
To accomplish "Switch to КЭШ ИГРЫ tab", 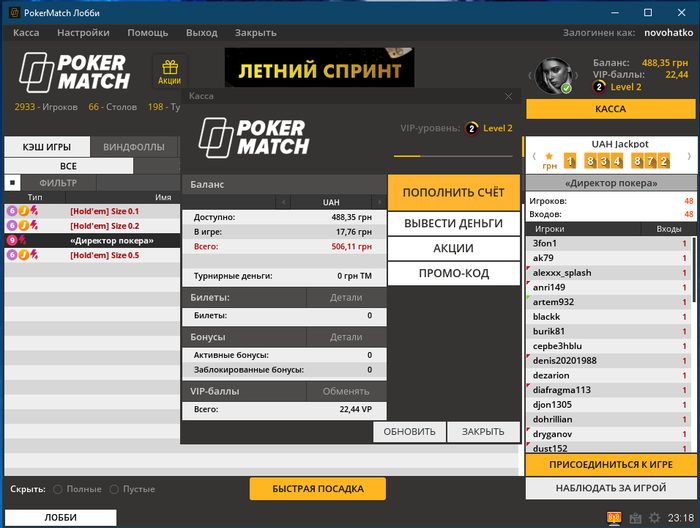I will (47, 147).
